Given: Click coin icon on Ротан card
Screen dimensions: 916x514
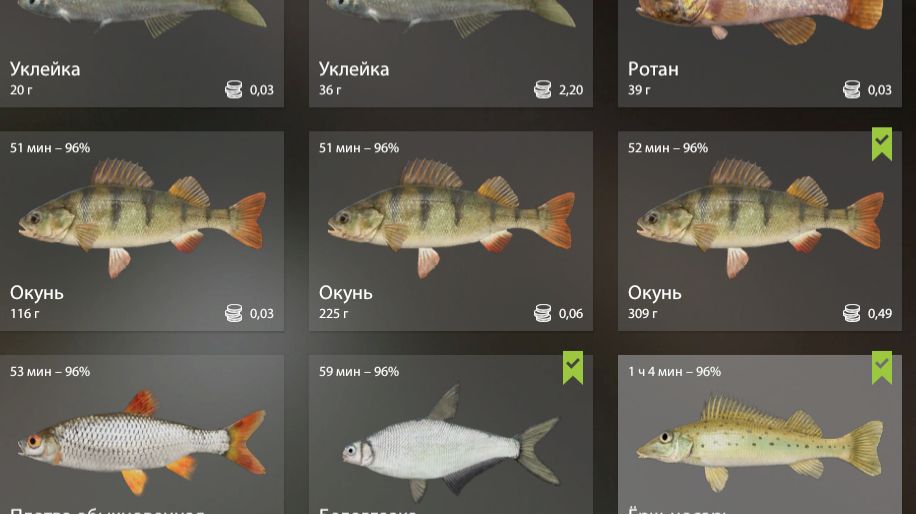Looking at the screenshot, I should pos(852,89).
